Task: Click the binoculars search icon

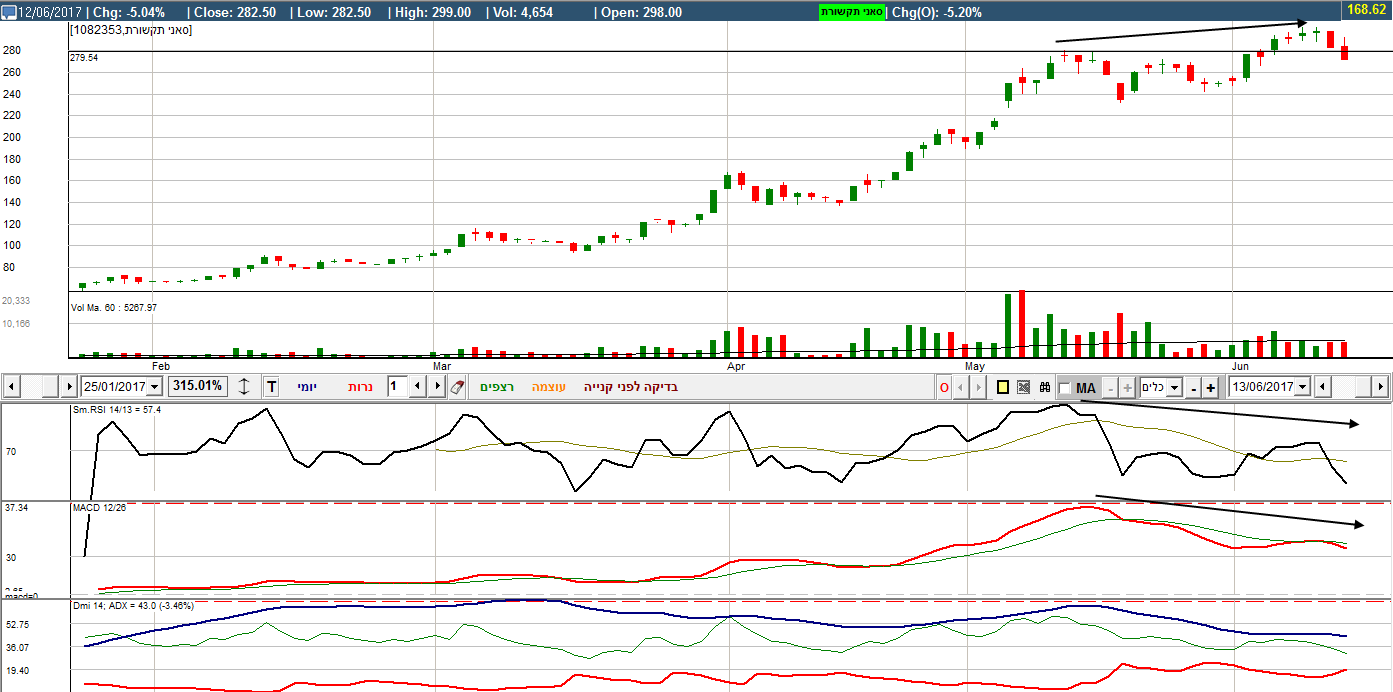Action: (x=1044, y=387)
